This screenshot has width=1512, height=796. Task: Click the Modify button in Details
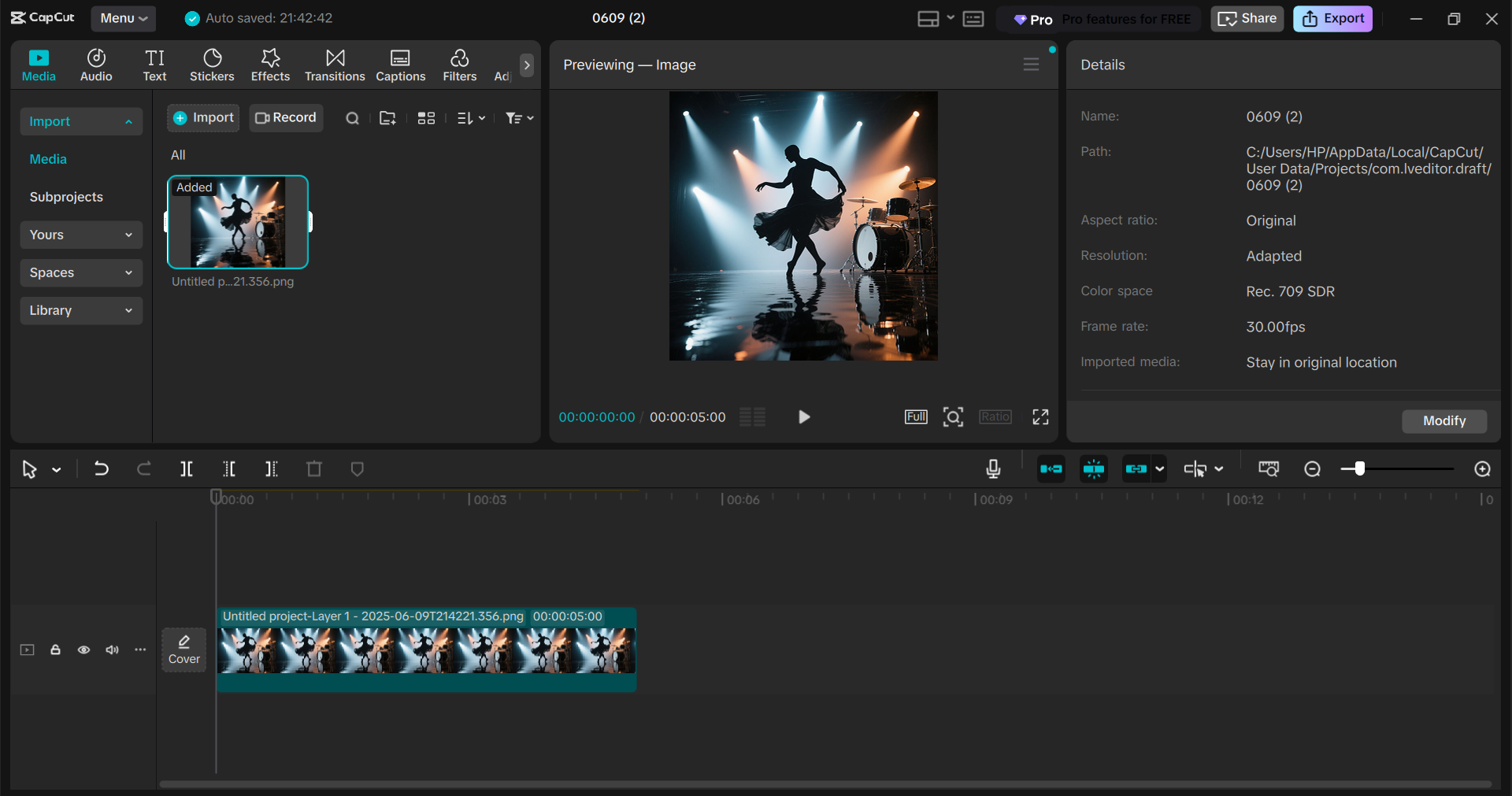click(x=1443, y=421)
